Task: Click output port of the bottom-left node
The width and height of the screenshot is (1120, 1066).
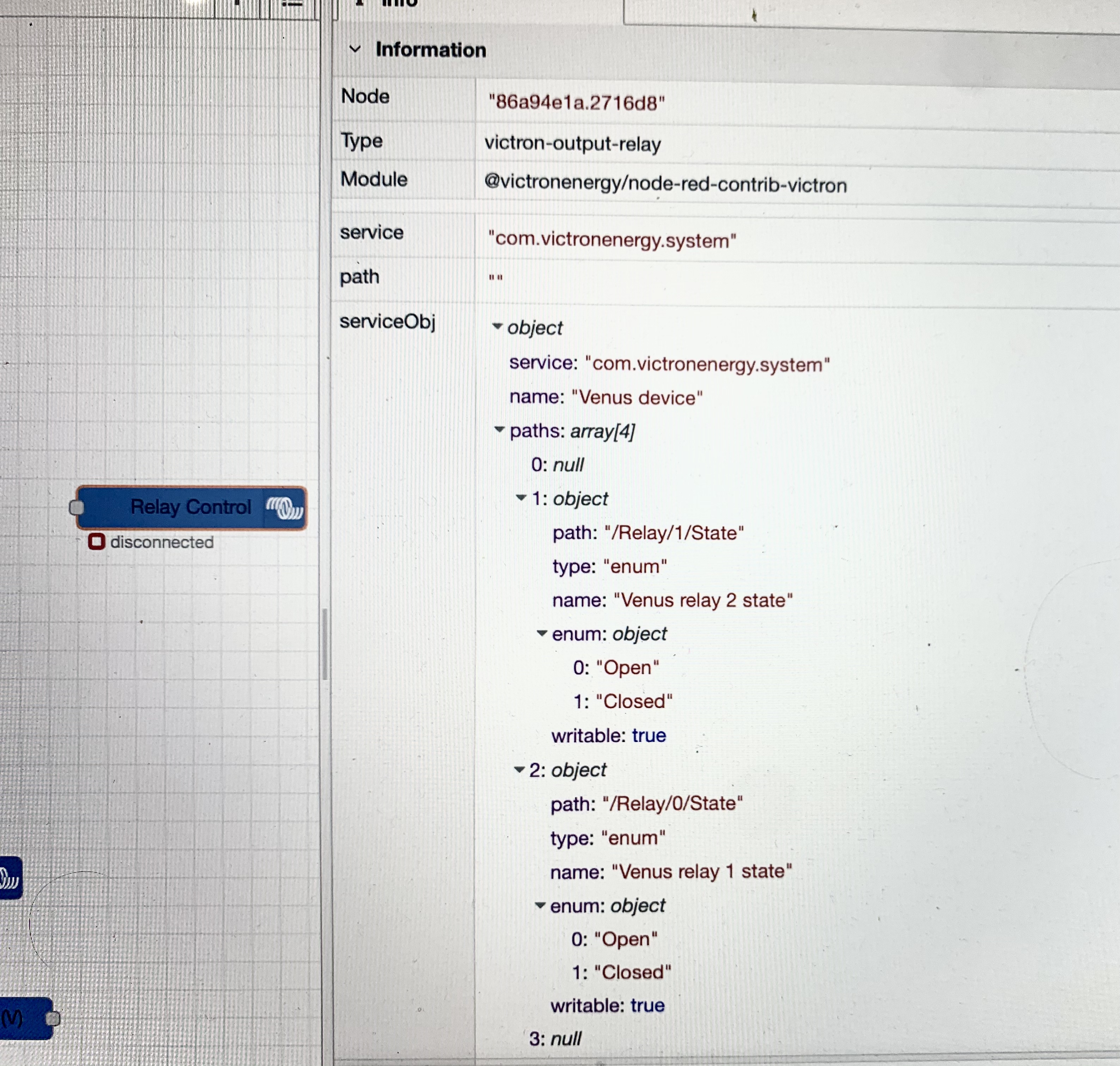Action: 53,1019
